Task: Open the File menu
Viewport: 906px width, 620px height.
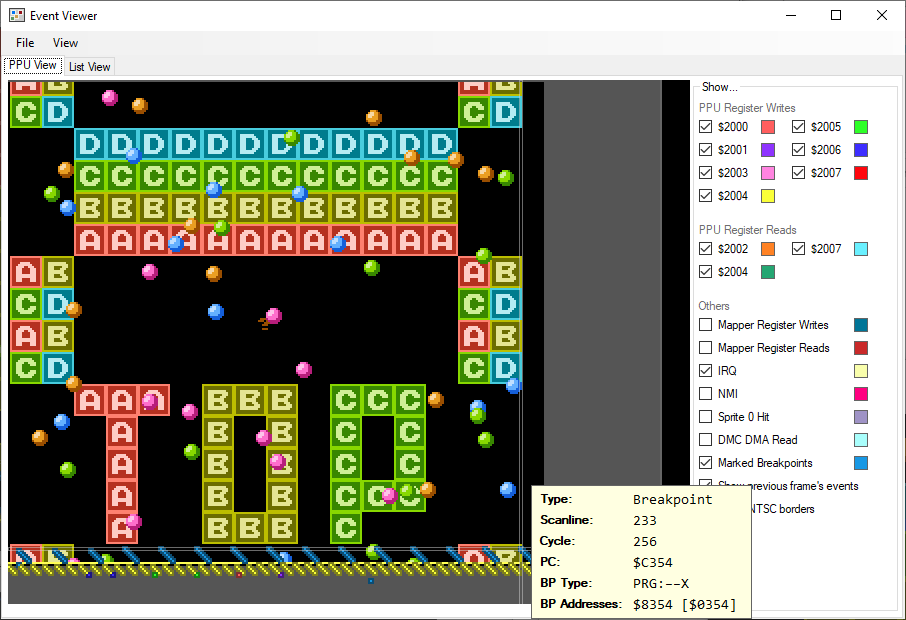Action: coord(25,43)
